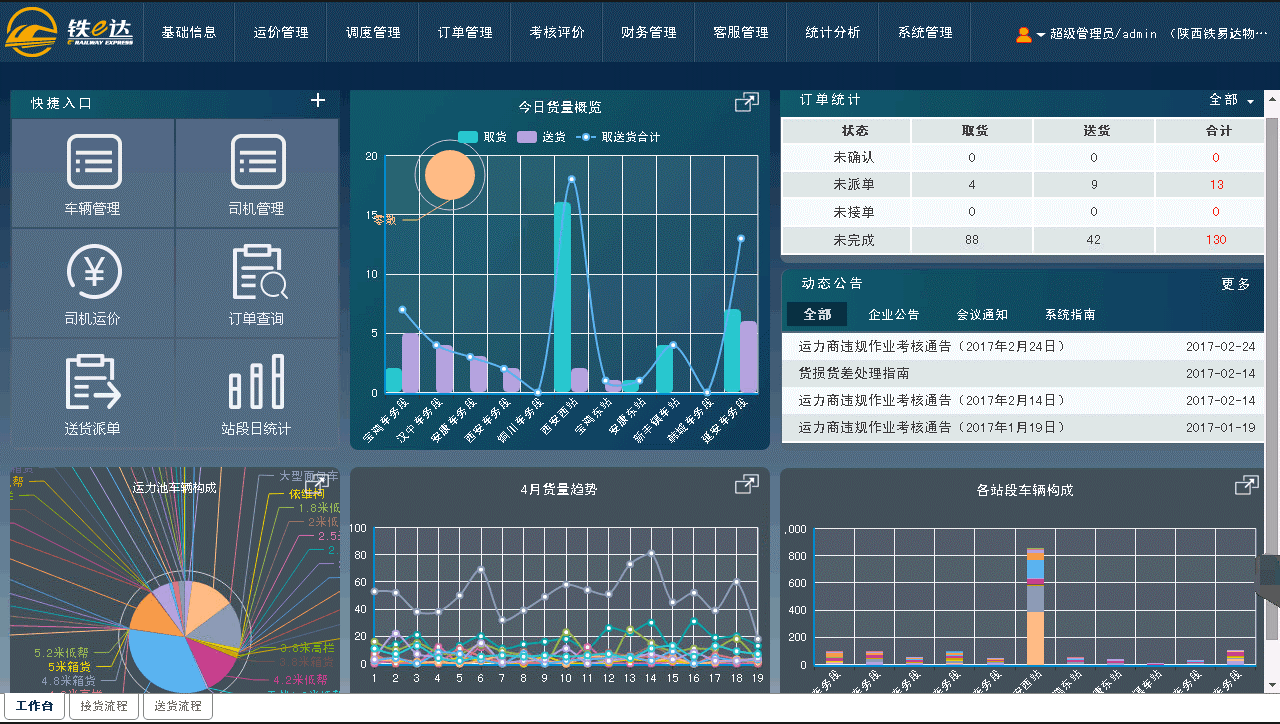The height and width of the screenshot is (724, 1280).
Task: Open the 全部 dropdown in 订单统计
Action: 1231,101
